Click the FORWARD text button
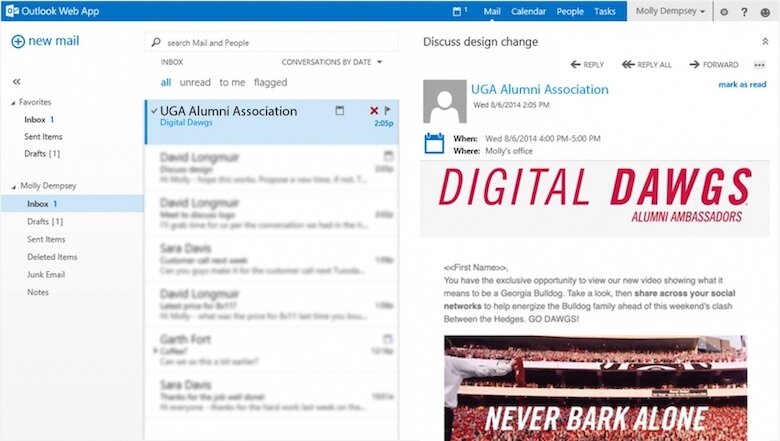The height and width of the screenshot is (441, 780). pos(720,65)
